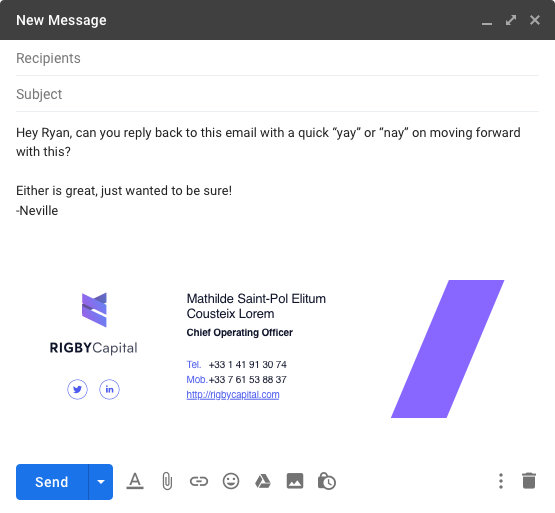Open the rigbycapital.com link
Image resolution: width=555 pixels, height=513 pixels.
coord(233,395)
